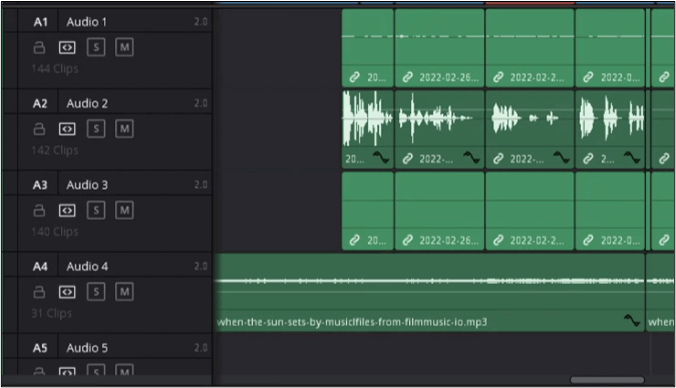The image size is (676, 388).
Task: Click the '140 Clips' count on Audio 3
Action: point(55,232)
